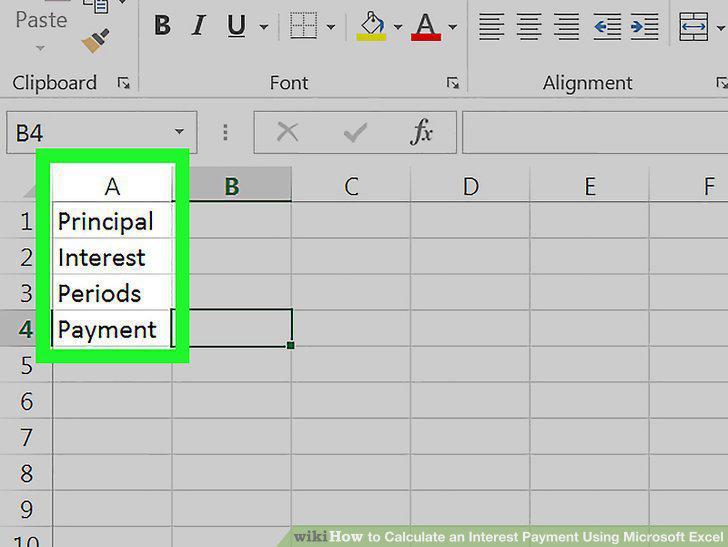728x547 pixels.
Task: Select cell containing Interest
Action: pos(112,257)
